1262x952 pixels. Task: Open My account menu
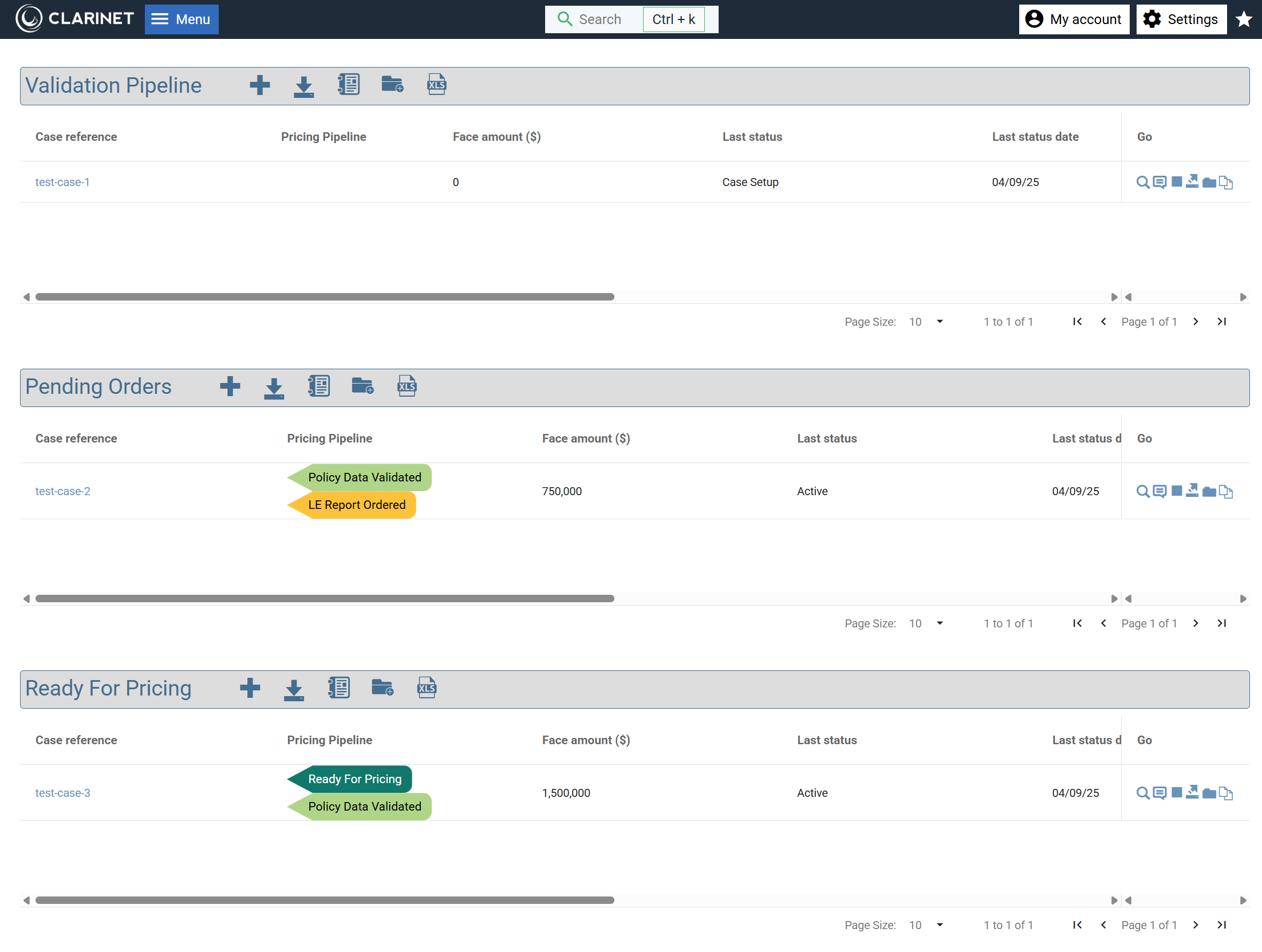[1074, 19]
